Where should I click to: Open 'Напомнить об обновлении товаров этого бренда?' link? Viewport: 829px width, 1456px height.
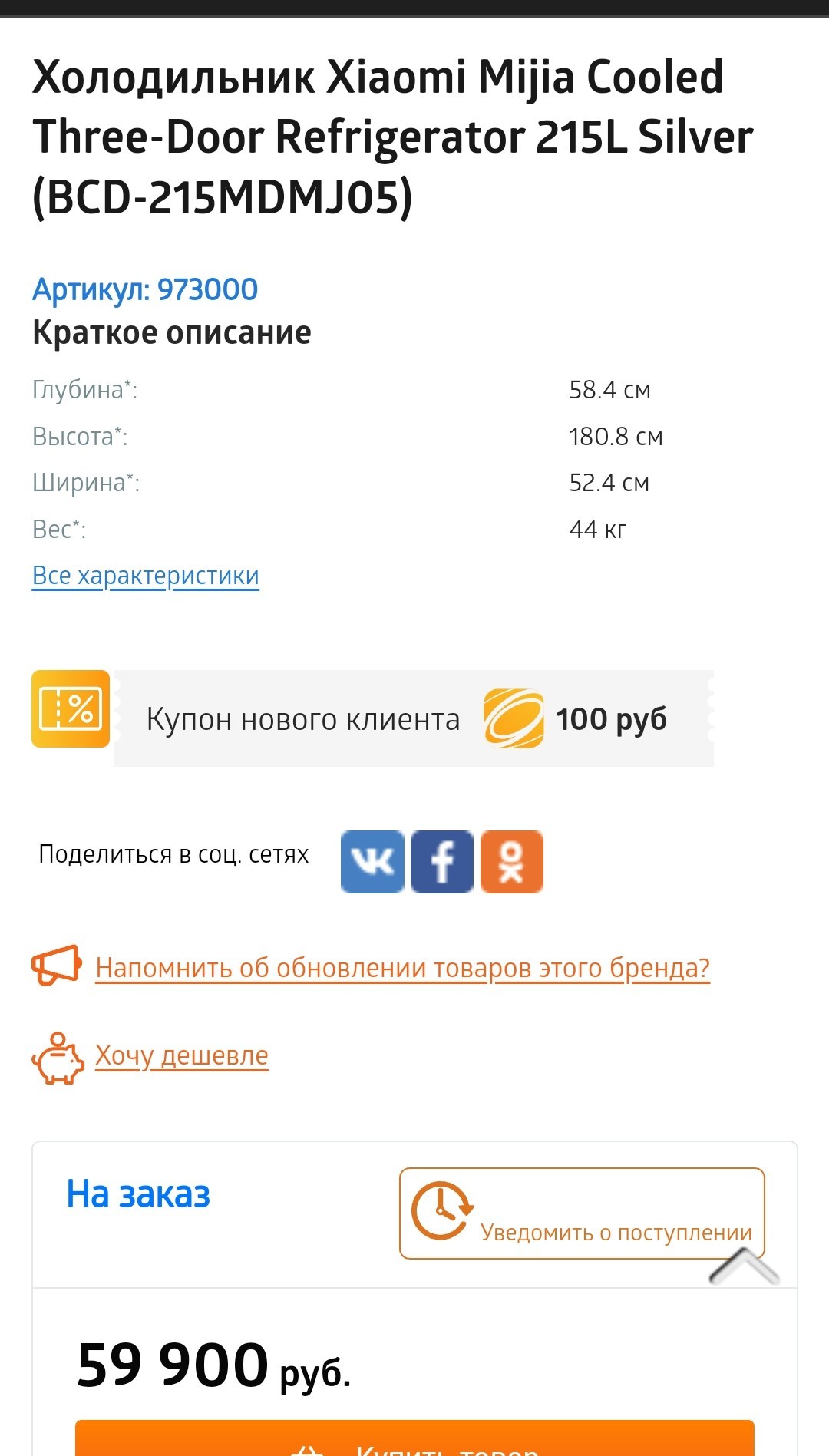[402, 969]
